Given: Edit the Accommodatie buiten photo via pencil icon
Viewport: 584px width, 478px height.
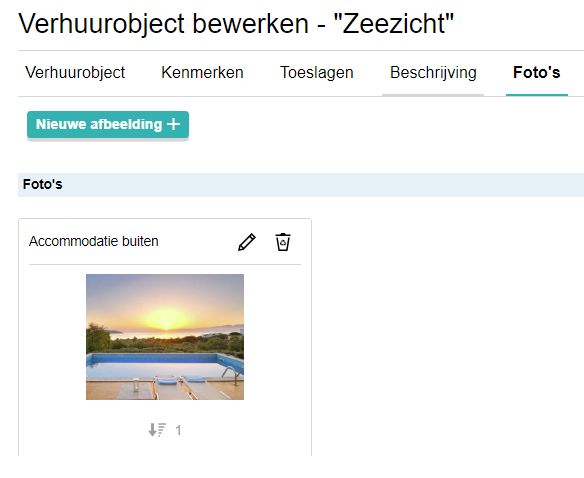Looking at the screenshot, I should (x=247, y=242).
